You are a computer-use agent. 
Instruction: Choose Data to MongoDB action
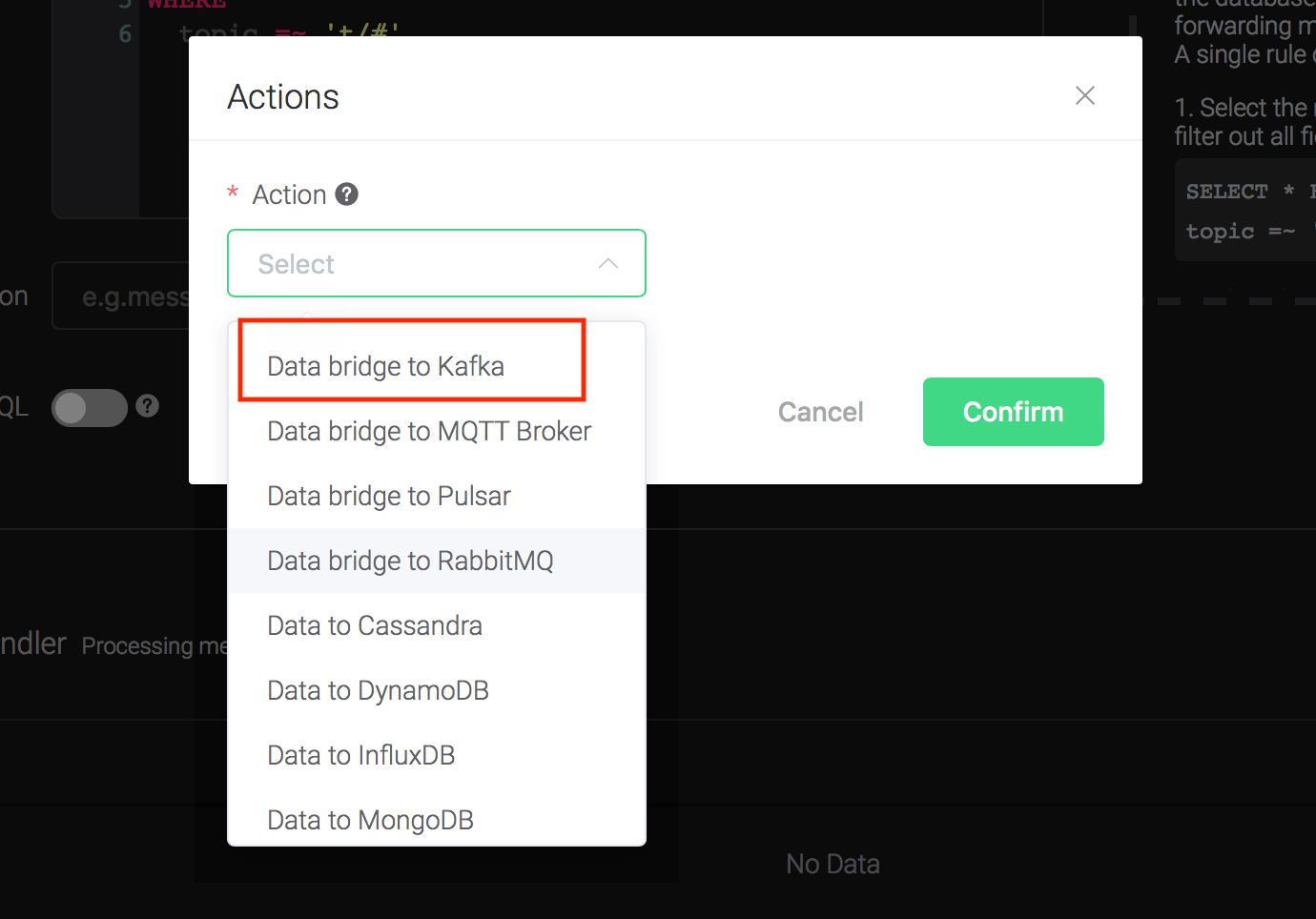(370, 820)
